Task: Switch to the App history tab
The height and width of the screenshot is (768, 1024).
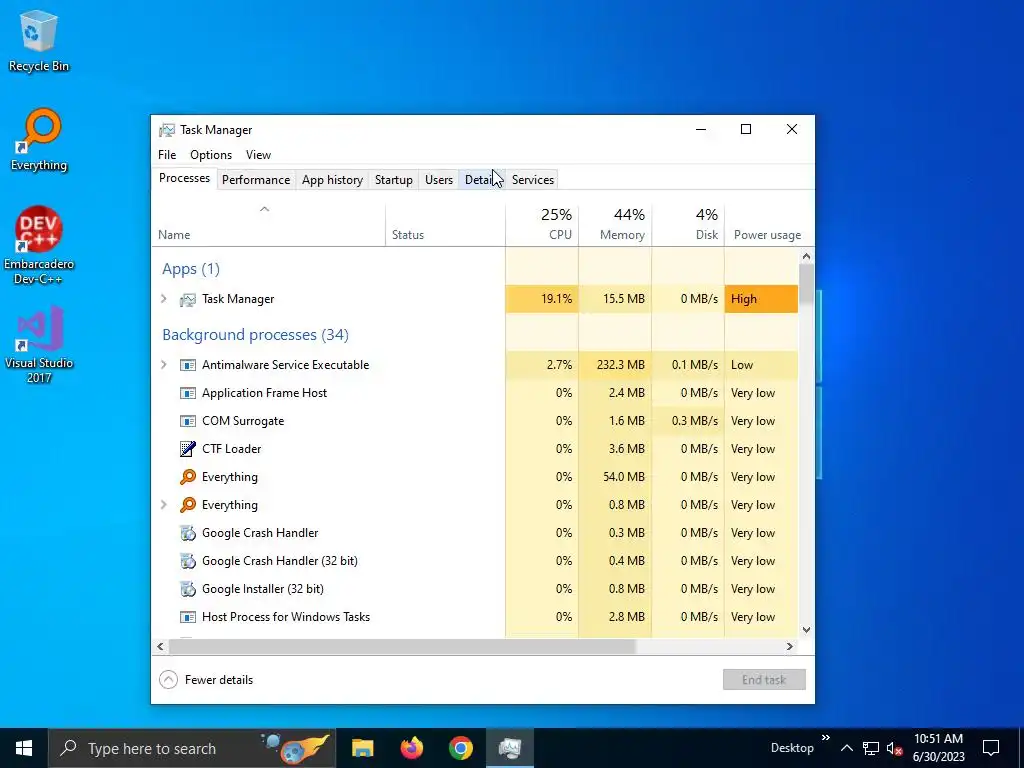Action: (x=332, y=180)
